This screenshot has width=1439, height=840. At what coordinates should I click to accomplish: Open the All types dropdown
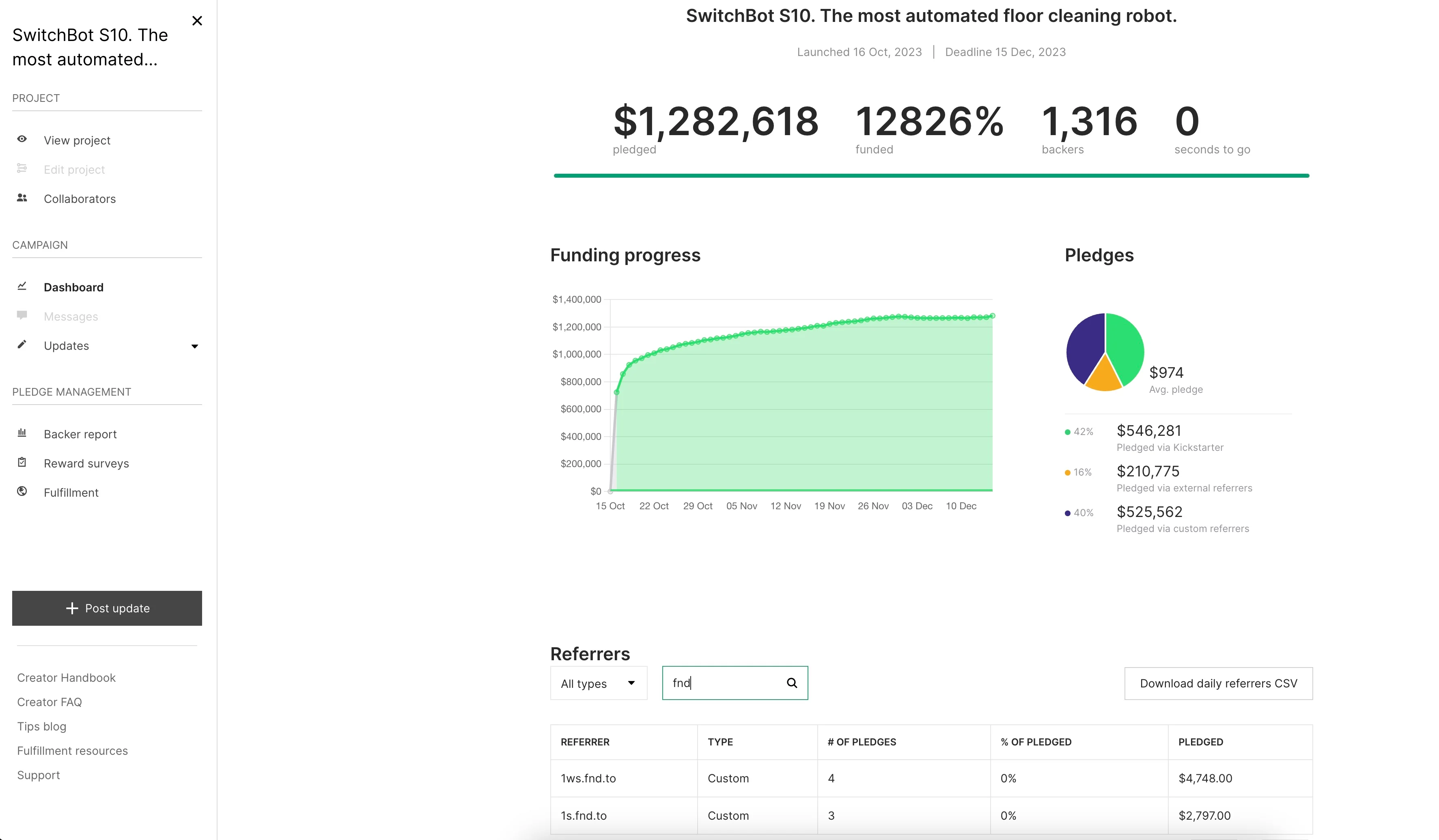click(x=599, y=683)
